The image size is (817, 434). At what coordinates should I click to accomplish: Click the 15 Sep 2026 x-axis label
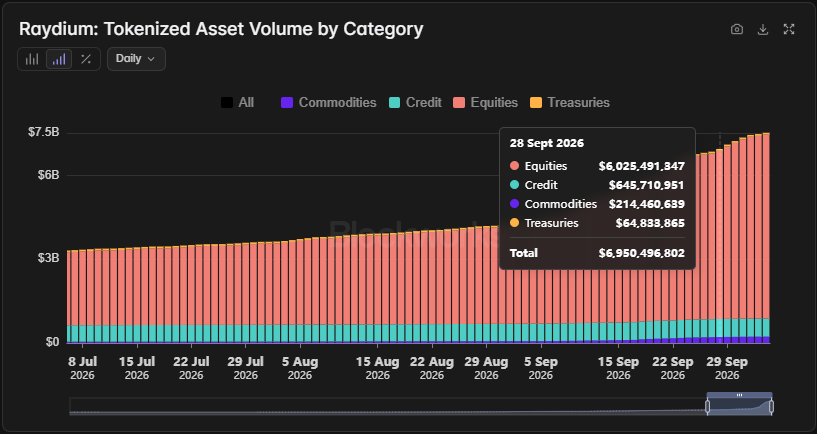pos(618,368)
